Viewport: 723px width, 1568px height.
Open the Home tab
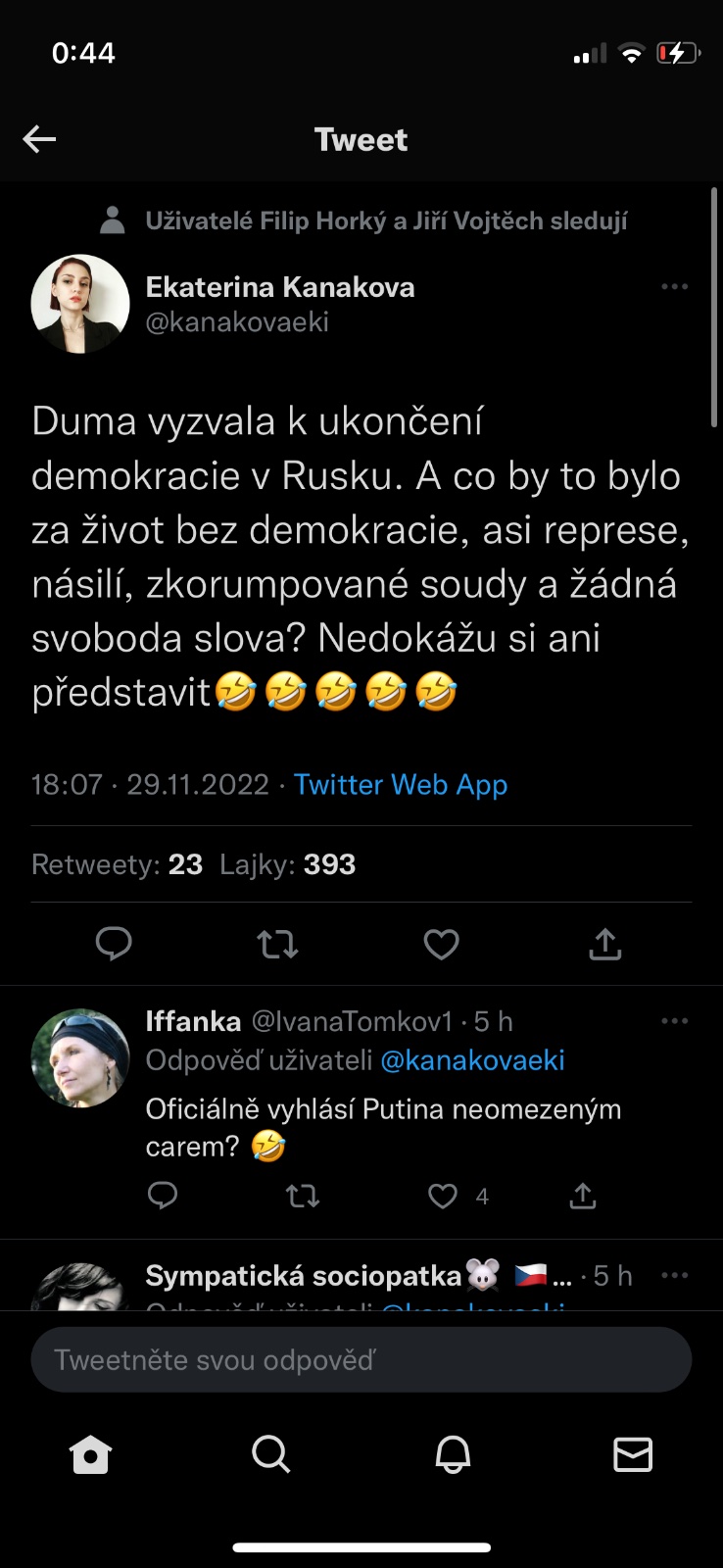pyautogui.click(x=90, y=1454)
